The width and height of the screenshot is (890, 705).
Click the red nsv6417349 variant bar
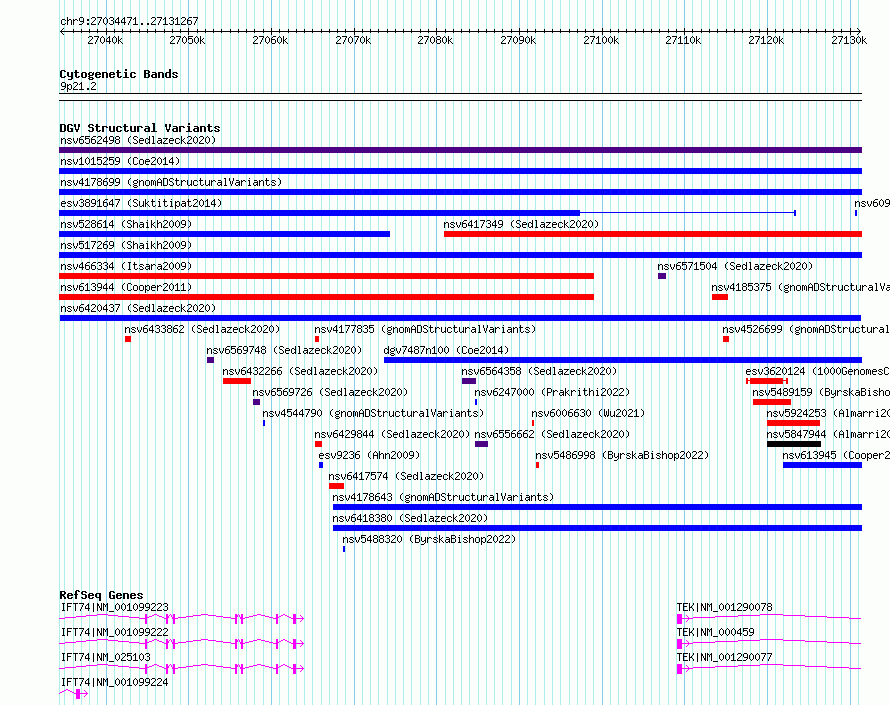[x=653, y=234]
